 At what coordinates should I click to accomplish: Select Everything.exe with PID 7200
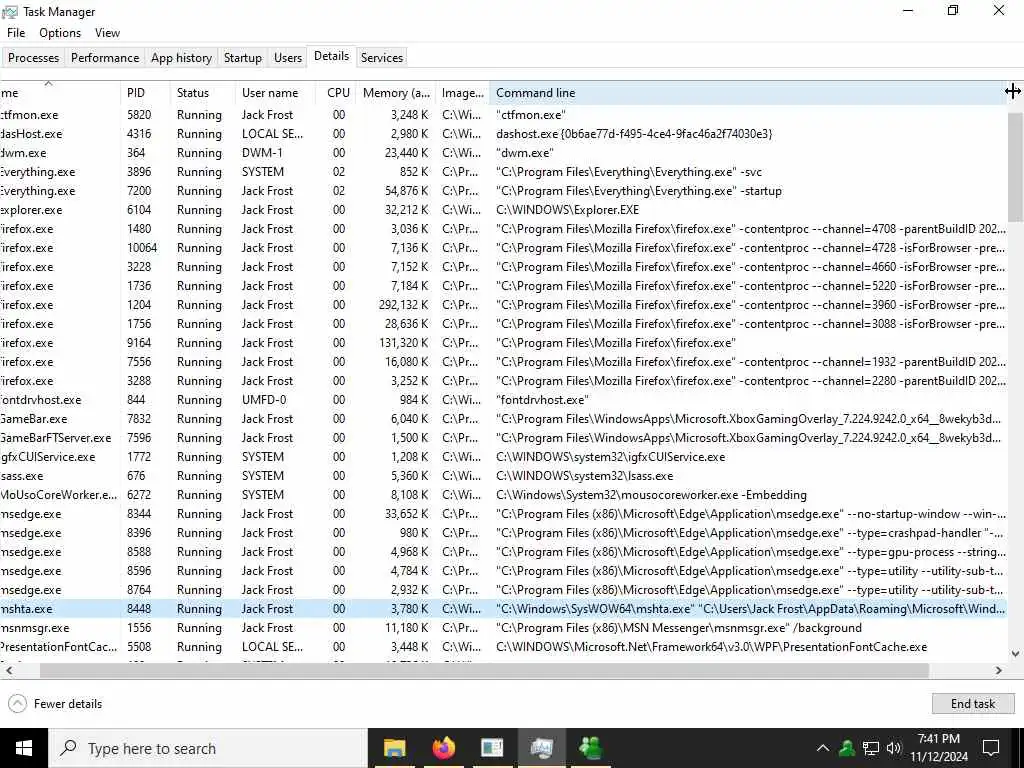[x=503, y=191]
